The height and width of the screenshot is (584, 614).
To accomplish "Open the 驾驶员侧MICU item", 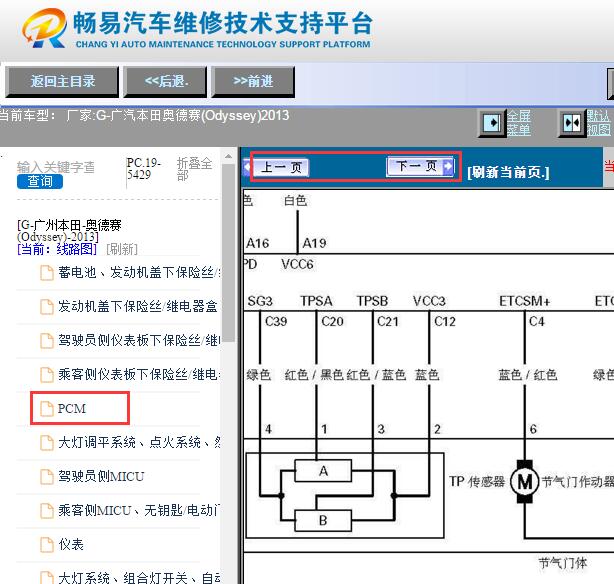I will pyautogui.click(x=101, y=477).
